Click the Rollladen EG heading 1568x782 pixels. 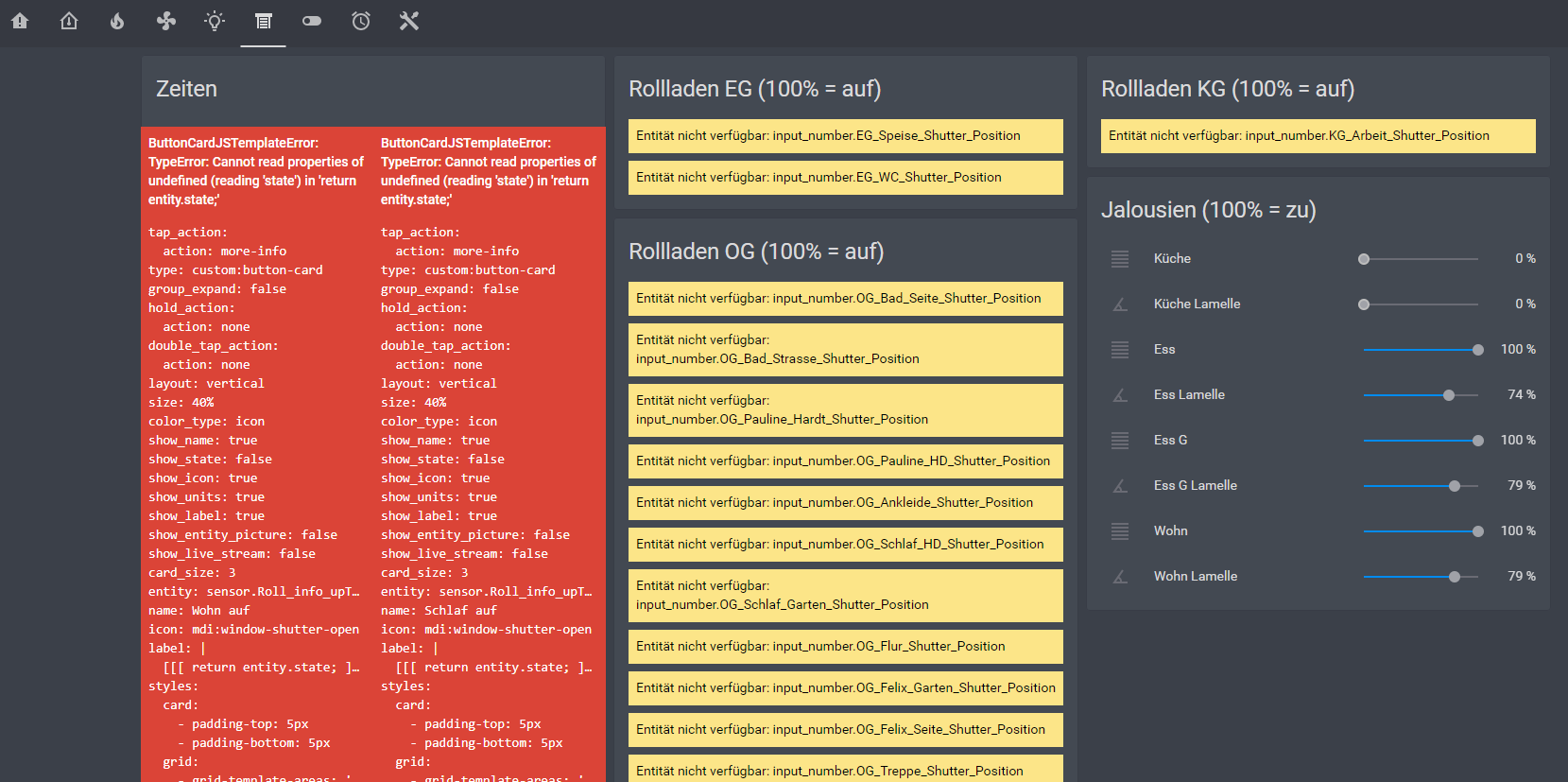(x=755, y=89)
